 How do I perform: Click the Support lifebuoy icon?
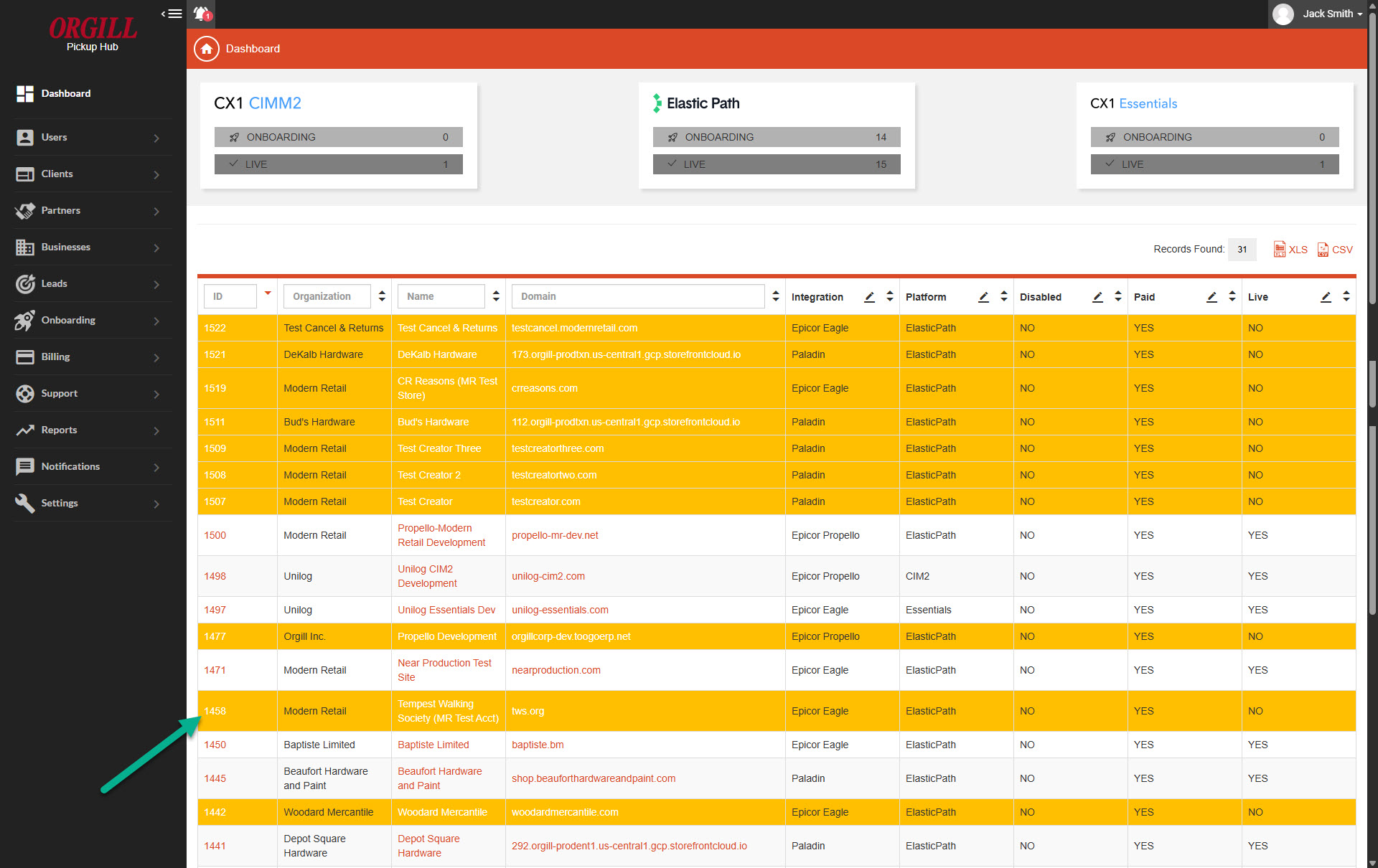point(25,393)
